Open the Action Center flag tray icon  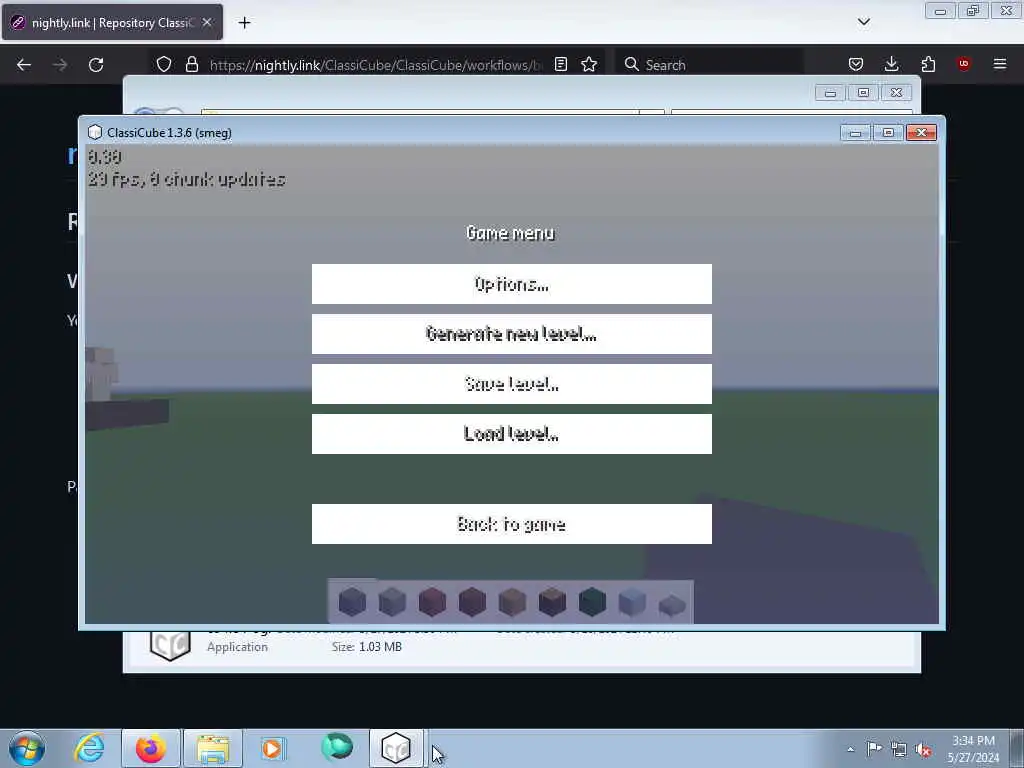[874, 749]
